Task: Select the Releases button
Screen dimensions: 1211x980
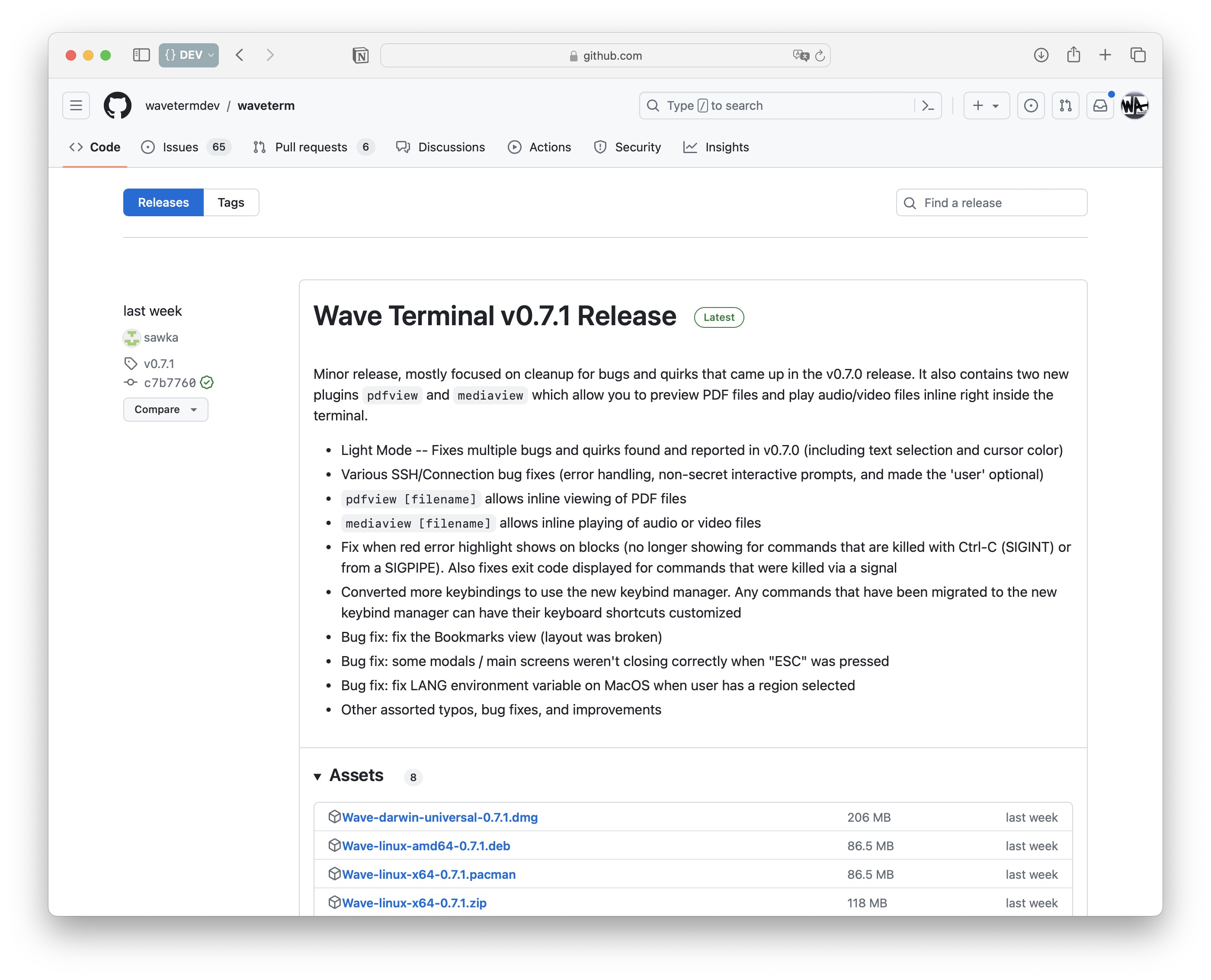Action: click(163, 203)
